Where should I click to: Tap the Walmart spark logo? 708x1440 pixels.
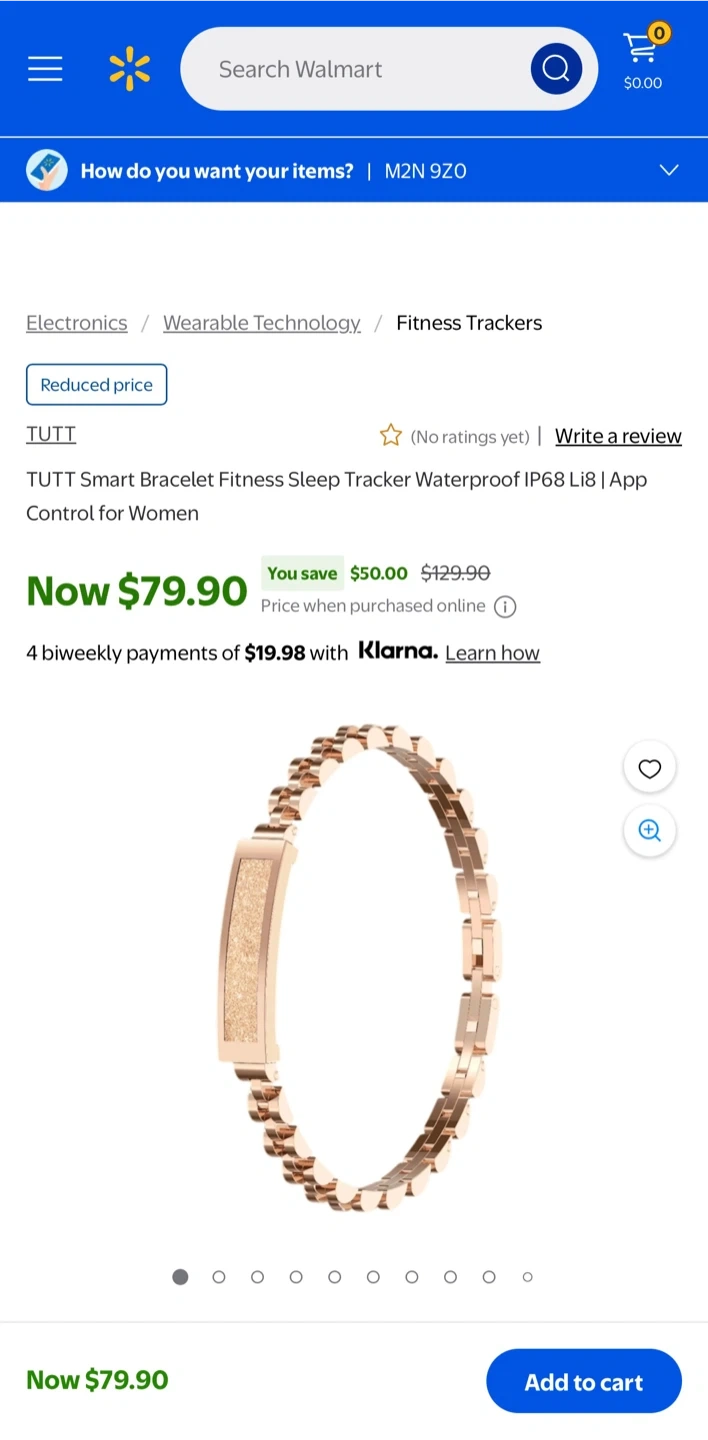130,69
